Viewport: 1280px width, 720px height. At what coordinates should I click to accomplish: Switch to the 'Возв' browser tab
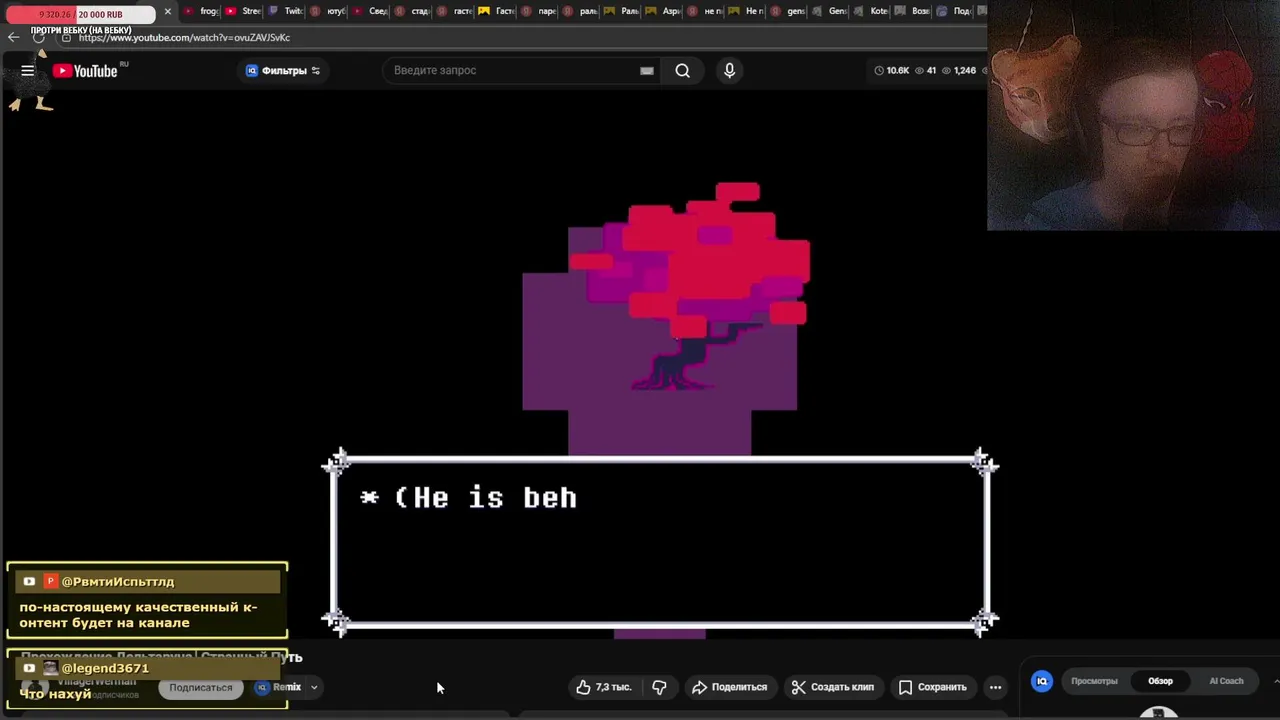[913, 11]
